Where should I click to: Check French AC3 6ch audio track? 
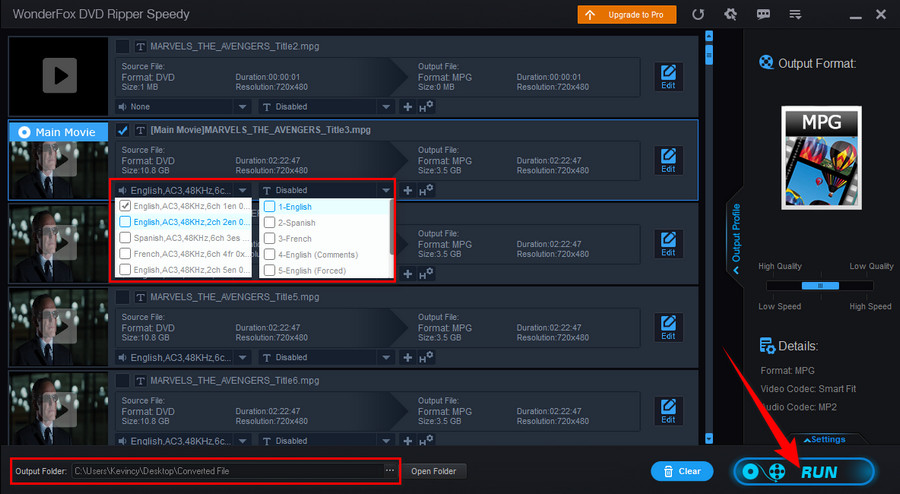pyautogui.click(x=125, y=254)
